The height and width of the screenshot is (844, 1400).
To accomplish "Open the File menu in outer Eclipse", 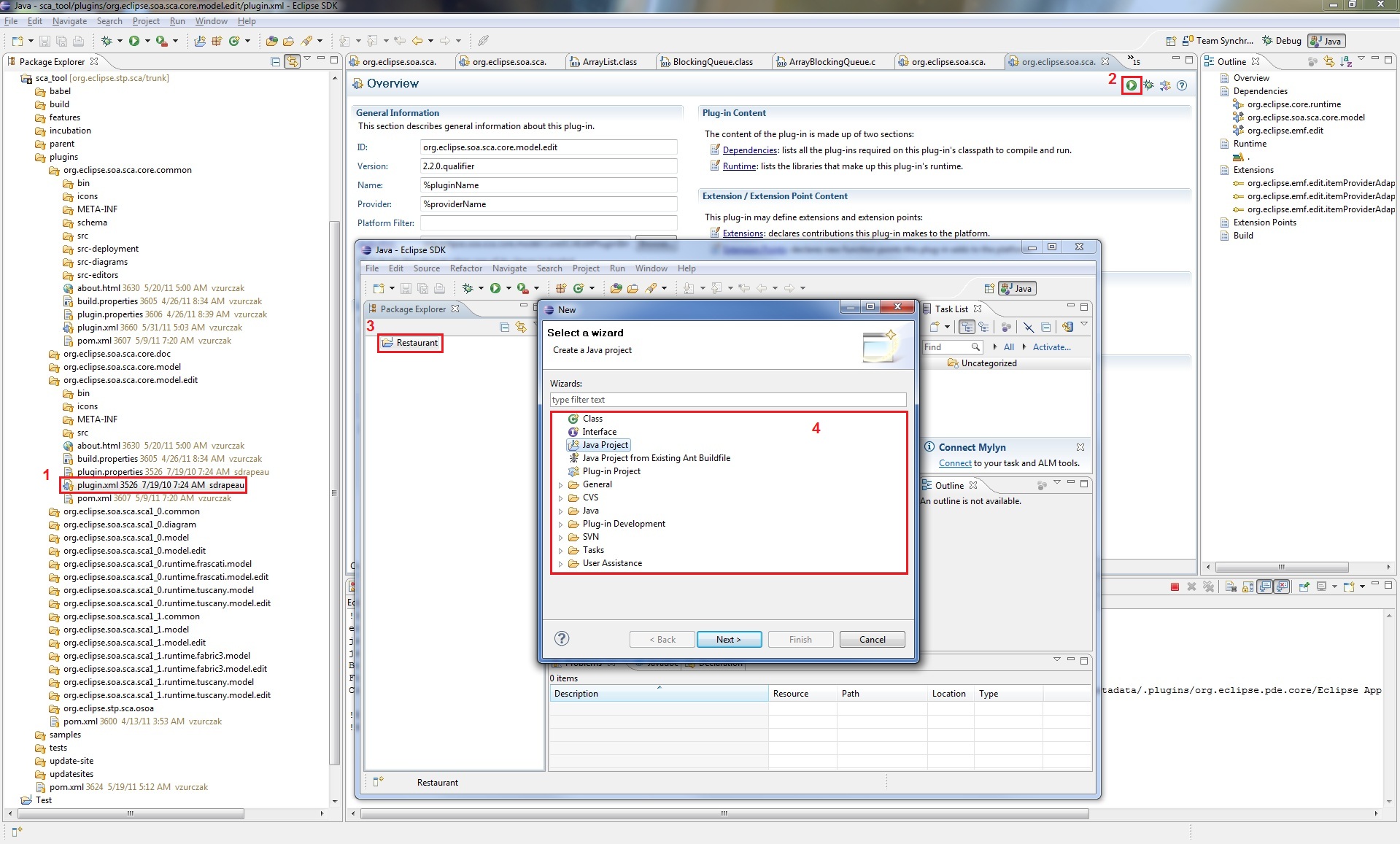I will (x=11, y=21).
